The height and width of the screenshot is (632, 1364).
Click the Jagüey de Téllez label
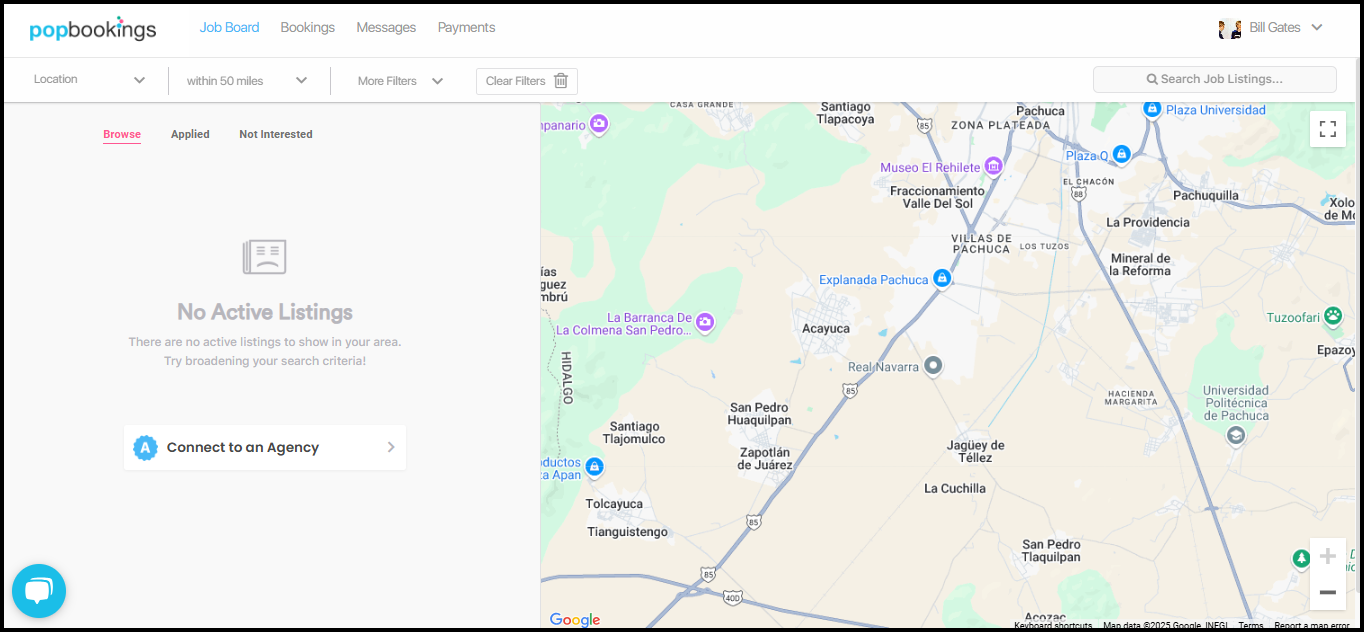(976, 451)
